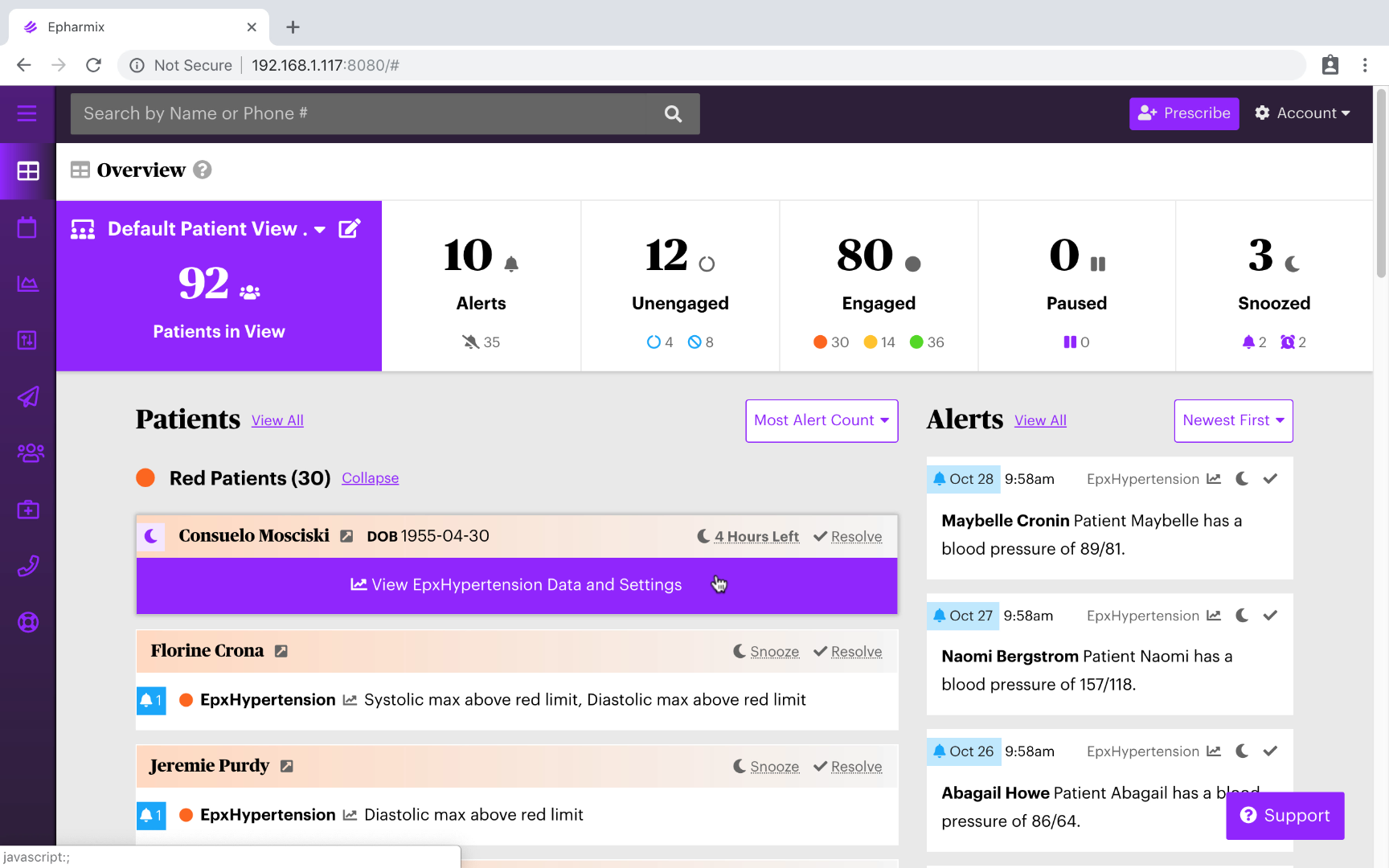Go back in browser history

point(24,65)
